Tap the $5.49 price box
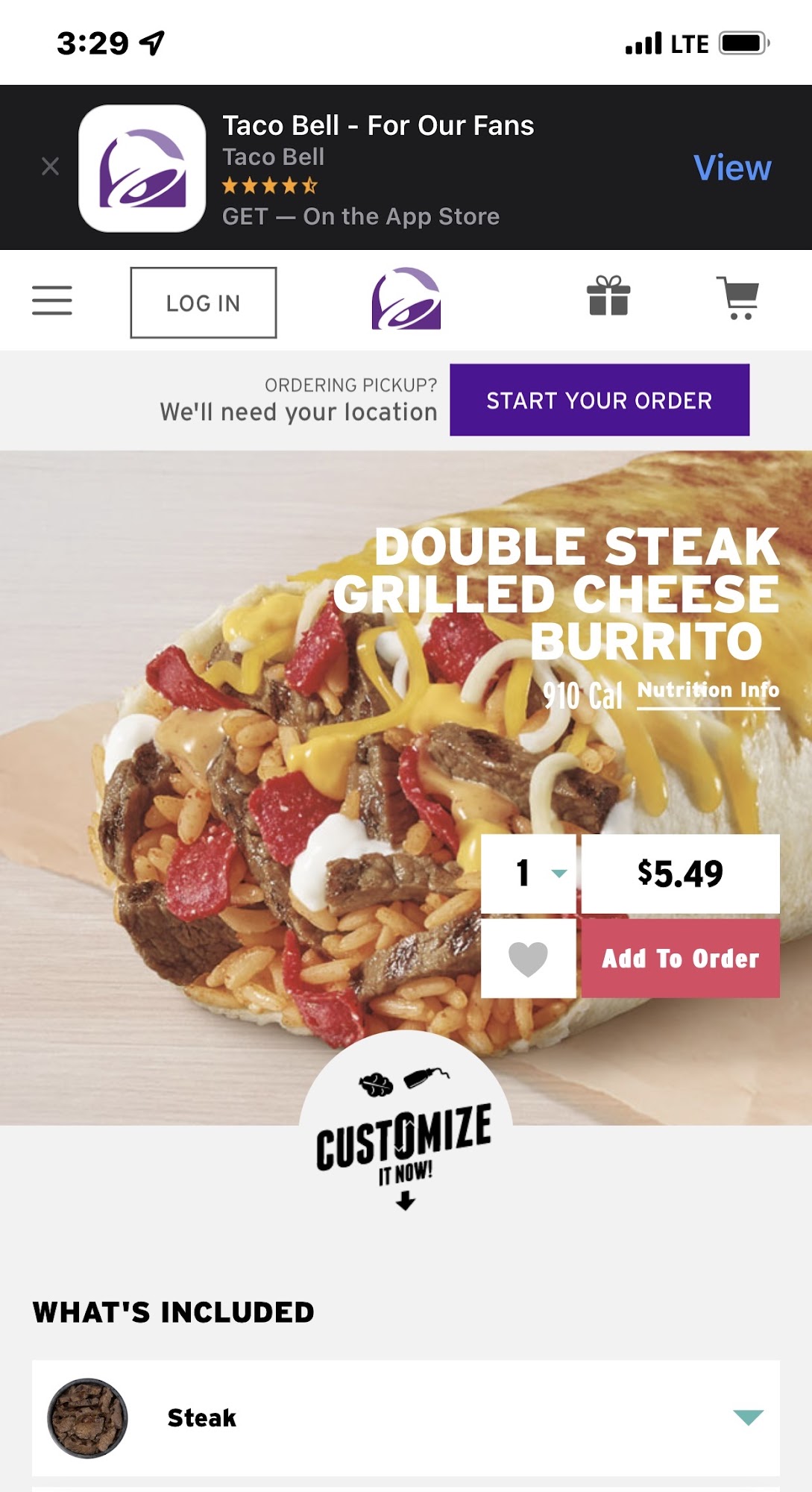This screenshot has height=1492, width=812. point(681,874)
